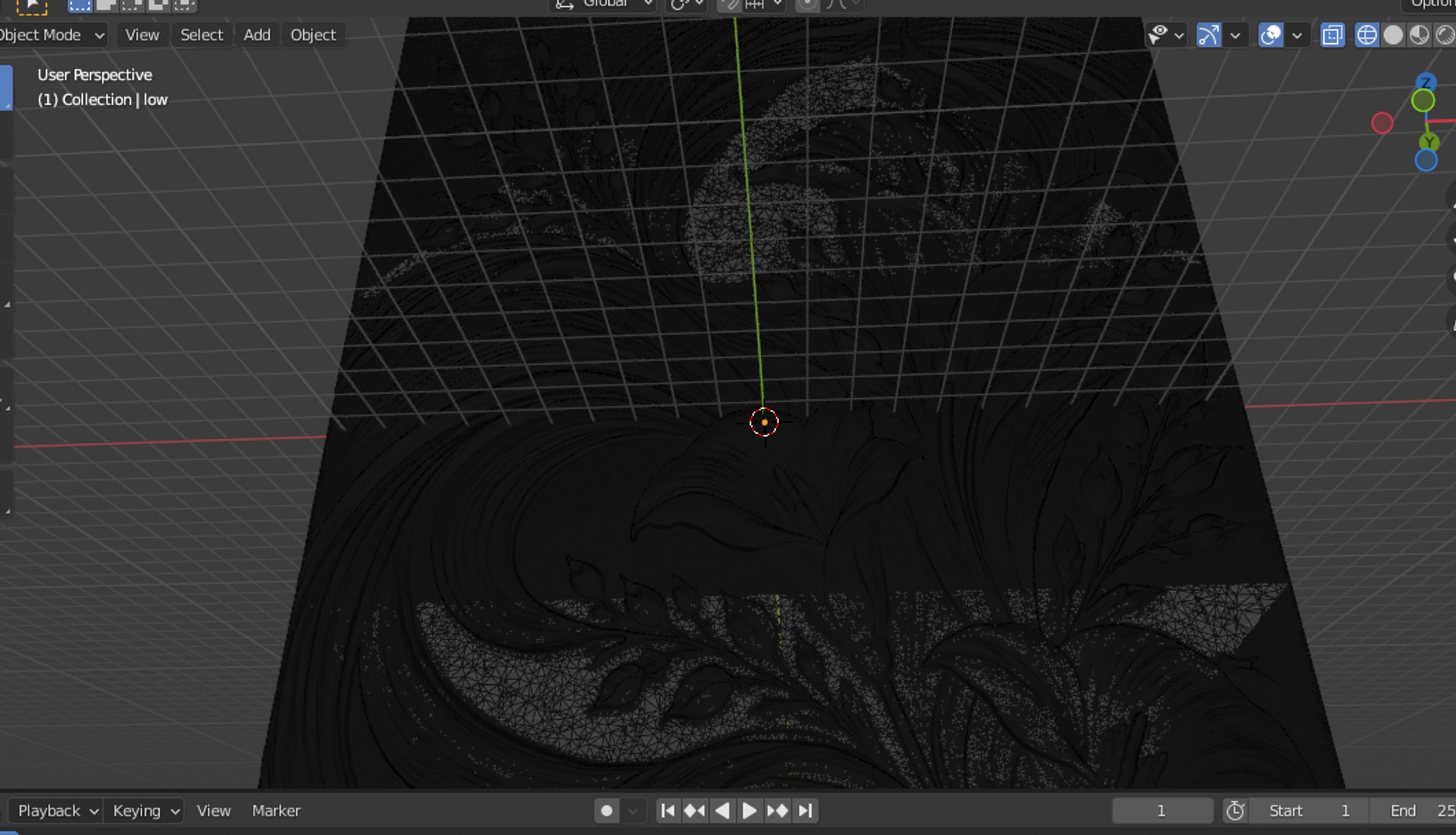Screen dimensions: 1456x835
Task: Open the Object Mode dropdown
Action: click(53, 35)
